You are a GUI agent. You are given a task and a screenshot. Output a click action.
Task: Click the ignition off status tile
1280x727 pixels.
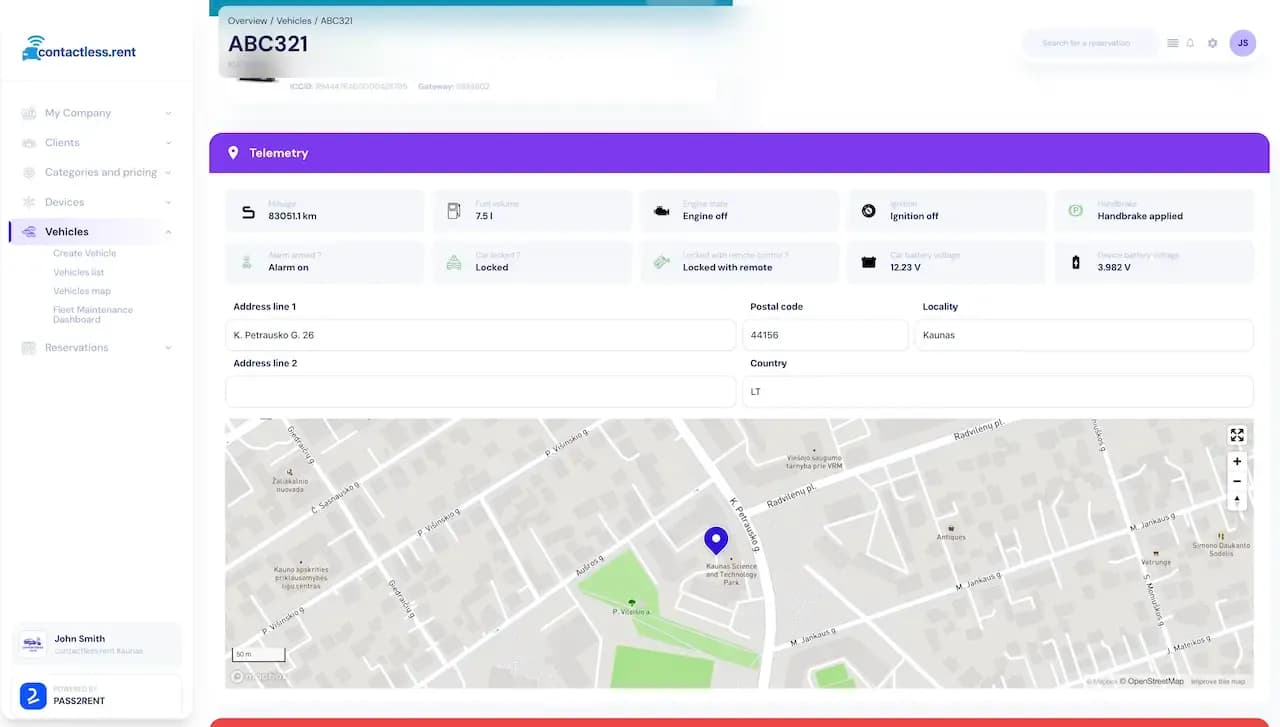946,210
